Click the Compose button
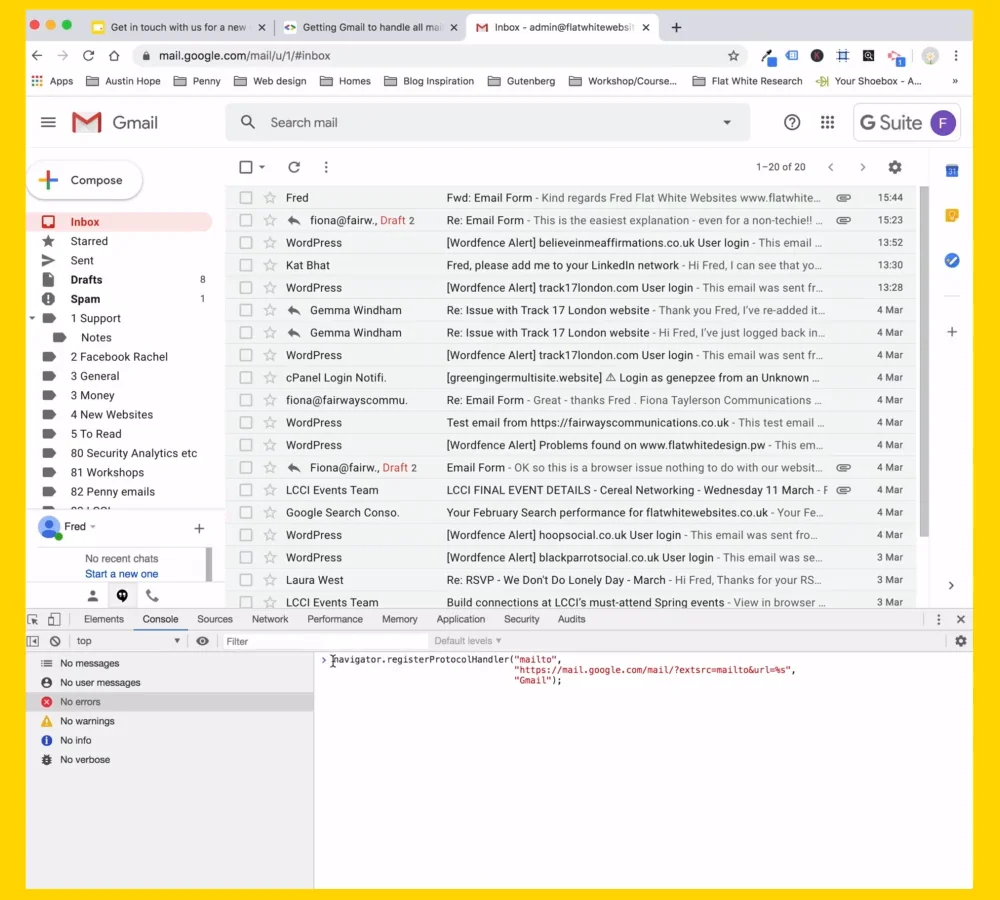 (85, 181)
